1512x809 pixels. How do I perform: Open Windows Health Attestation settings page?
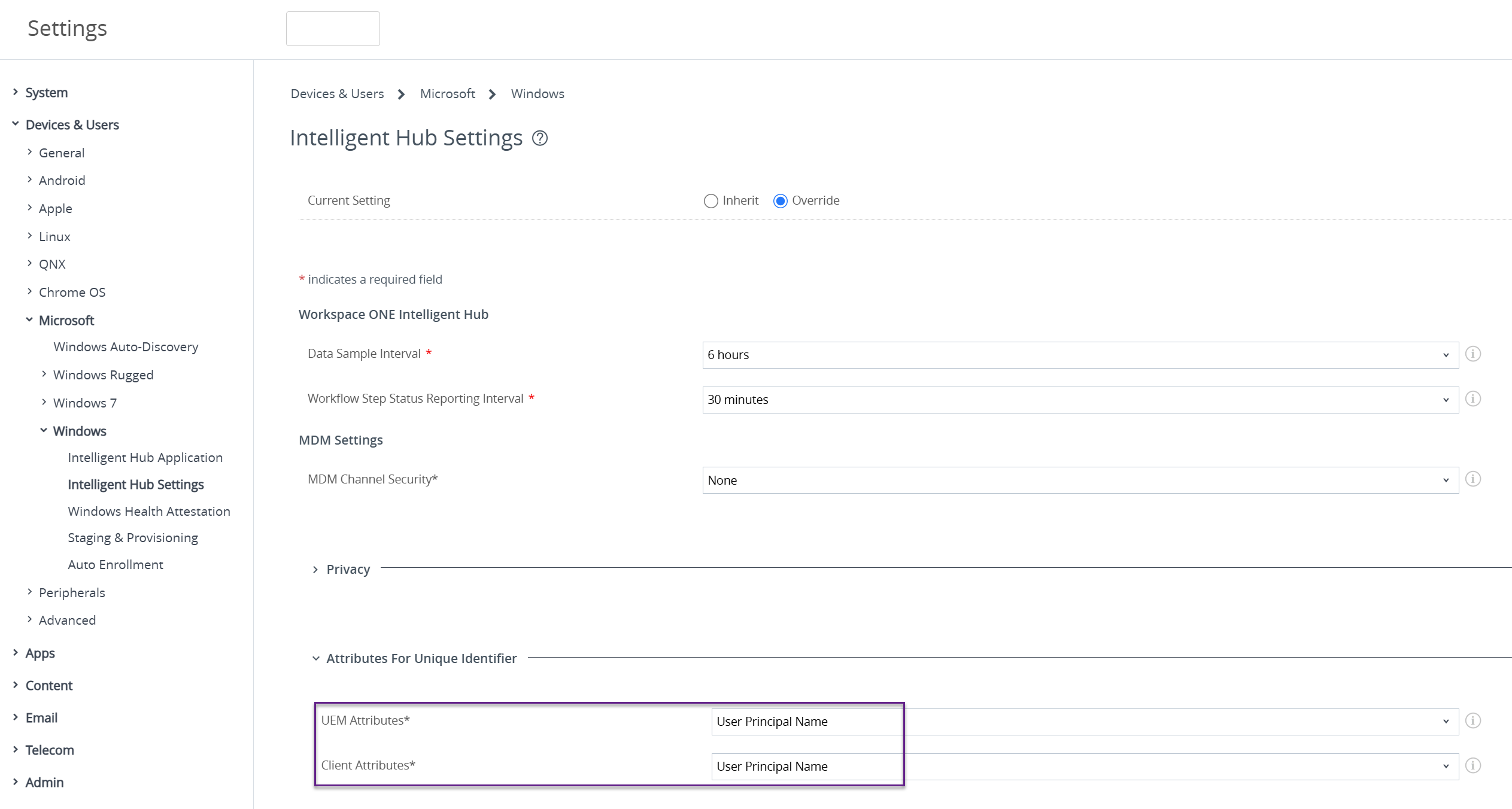click(149, 512)
